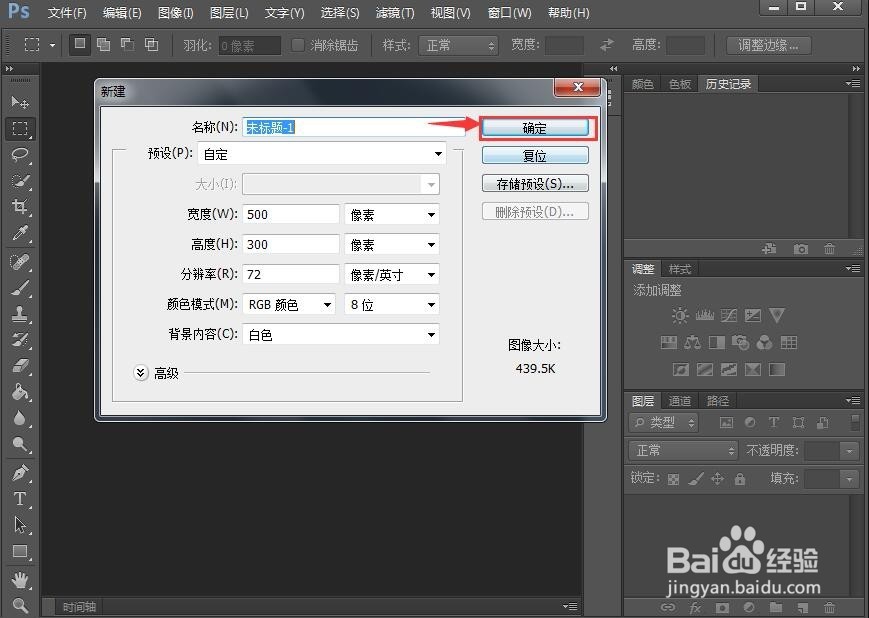Select the Path Selection tool

tap(20, 525)
